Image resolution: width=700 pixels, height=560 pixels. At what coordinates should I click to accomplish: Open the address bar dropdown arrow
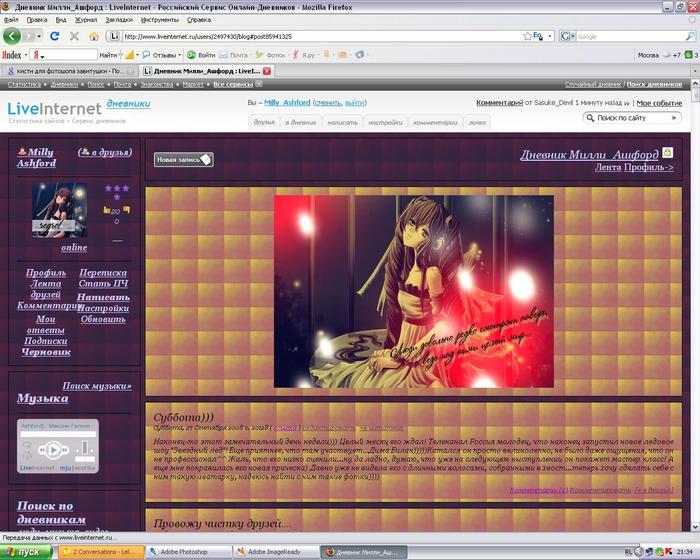click(x=550, y=36)
